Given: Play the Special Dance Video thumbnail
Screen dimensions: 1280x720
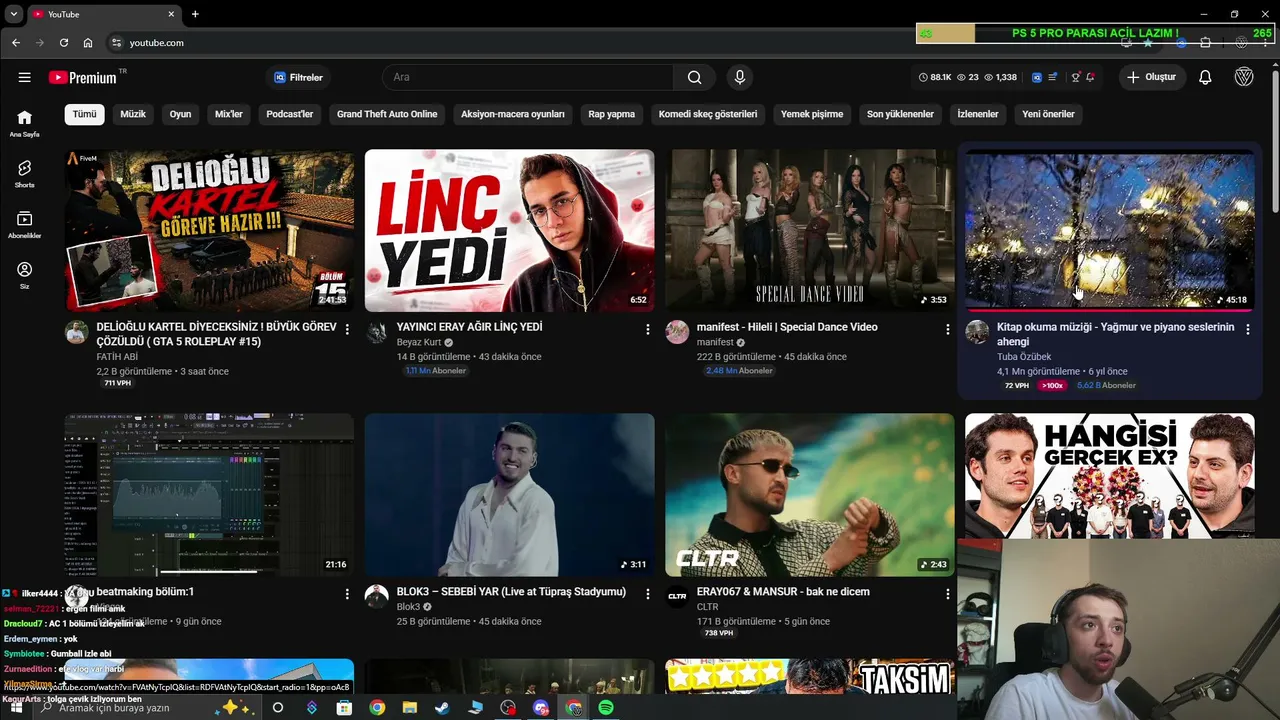Looking at the screenshot, I should tap(810, 231).
